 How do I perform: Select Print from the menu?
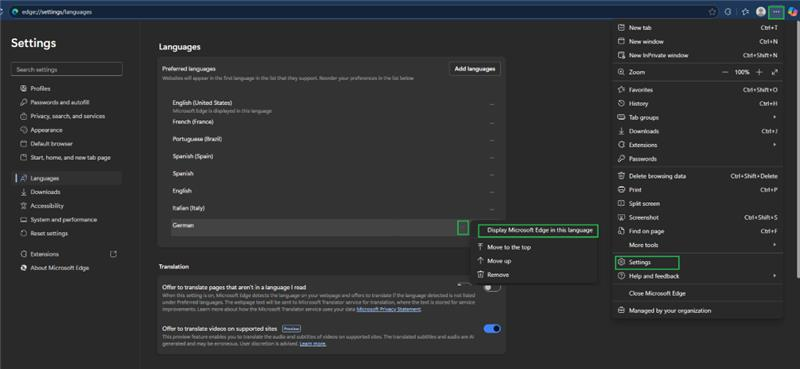pos(698,190)
